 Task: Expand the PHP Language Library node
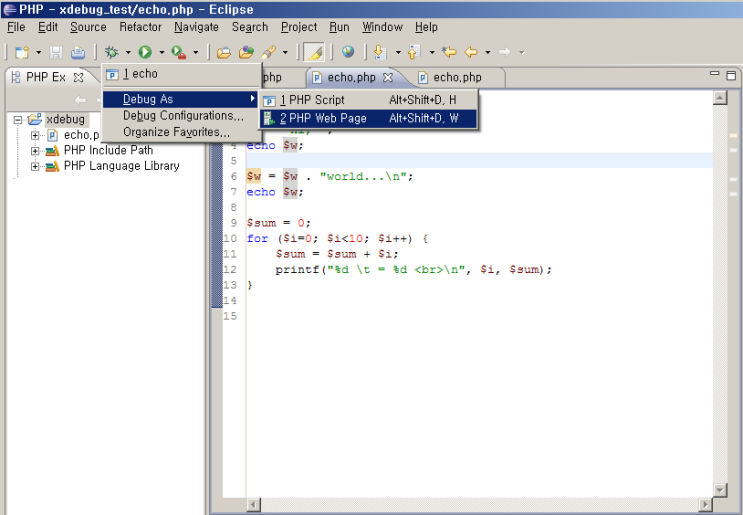pos(35,166)
